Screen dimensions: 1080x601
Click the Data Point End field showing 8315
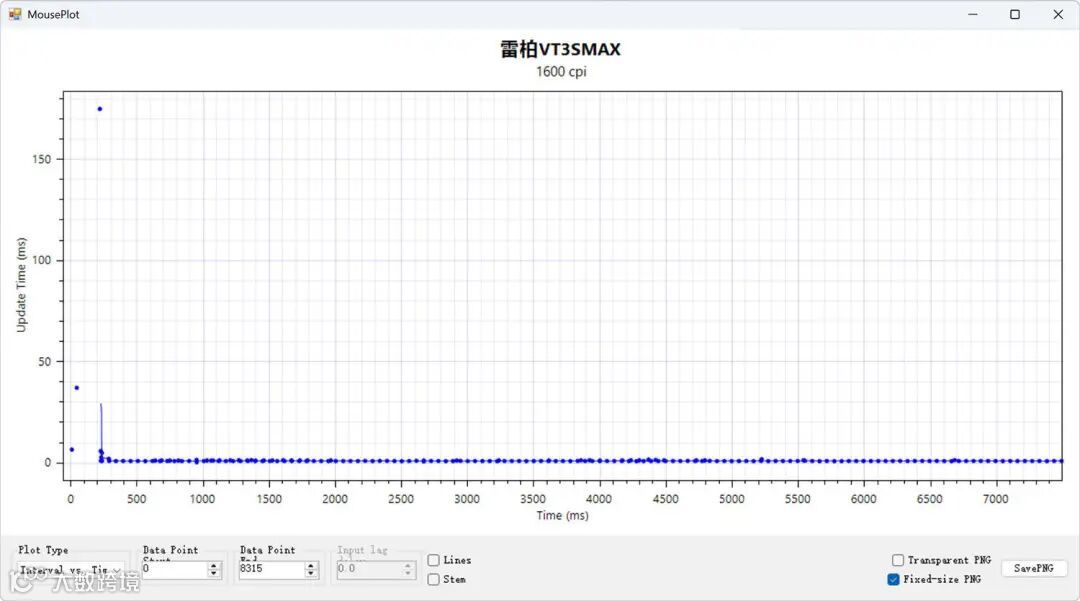[271, 569]
